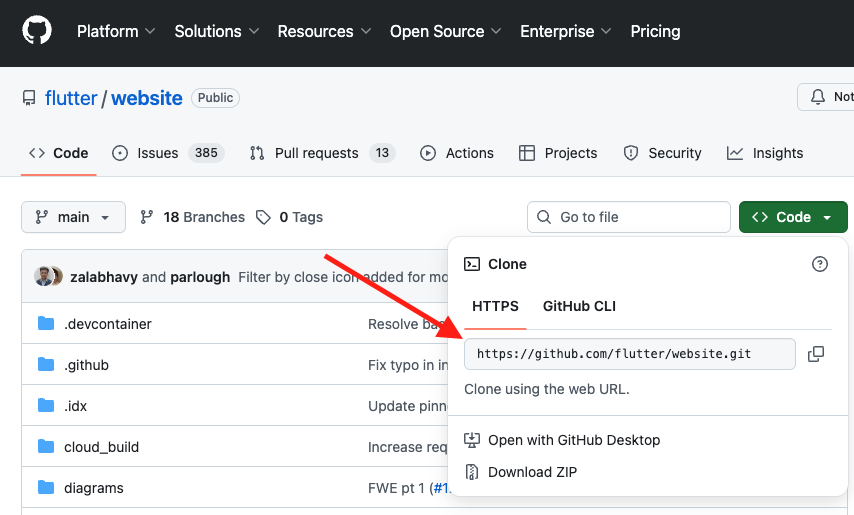Viewport: 854px width, 515px height.
Task: Open the diagrams folder
Action: tap(94, 488)
